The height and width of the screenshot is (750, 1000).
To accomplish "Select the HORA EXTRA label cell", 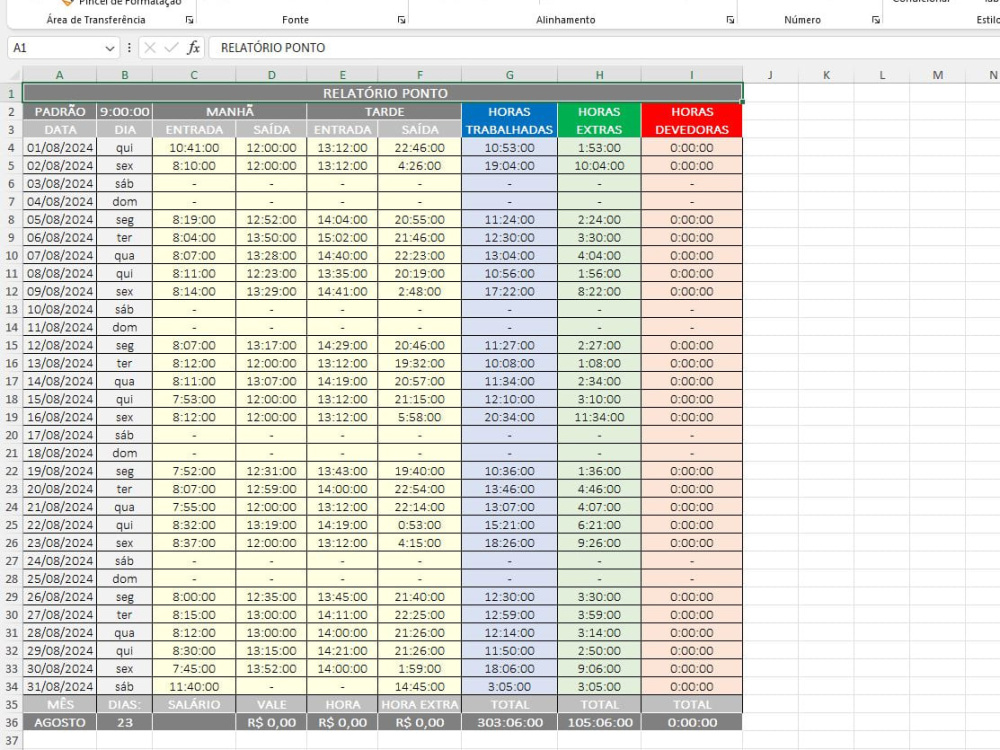I will [x=419, y=705].
